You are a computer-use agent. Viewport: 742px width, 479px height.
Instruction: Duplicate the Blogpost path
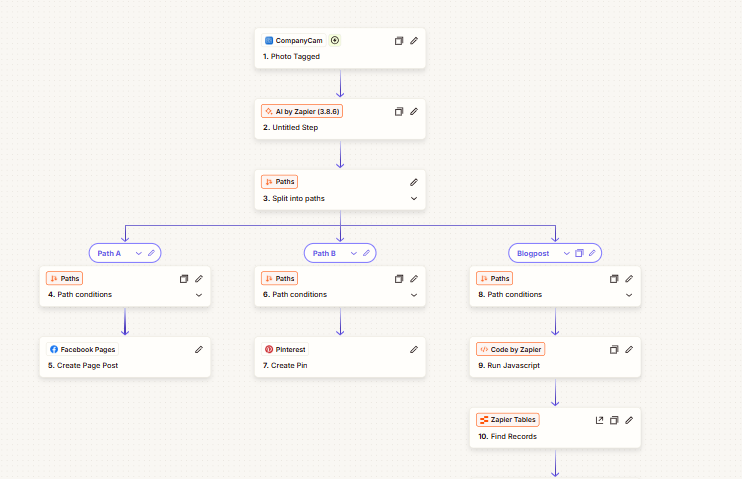click(x=579, y=253)
